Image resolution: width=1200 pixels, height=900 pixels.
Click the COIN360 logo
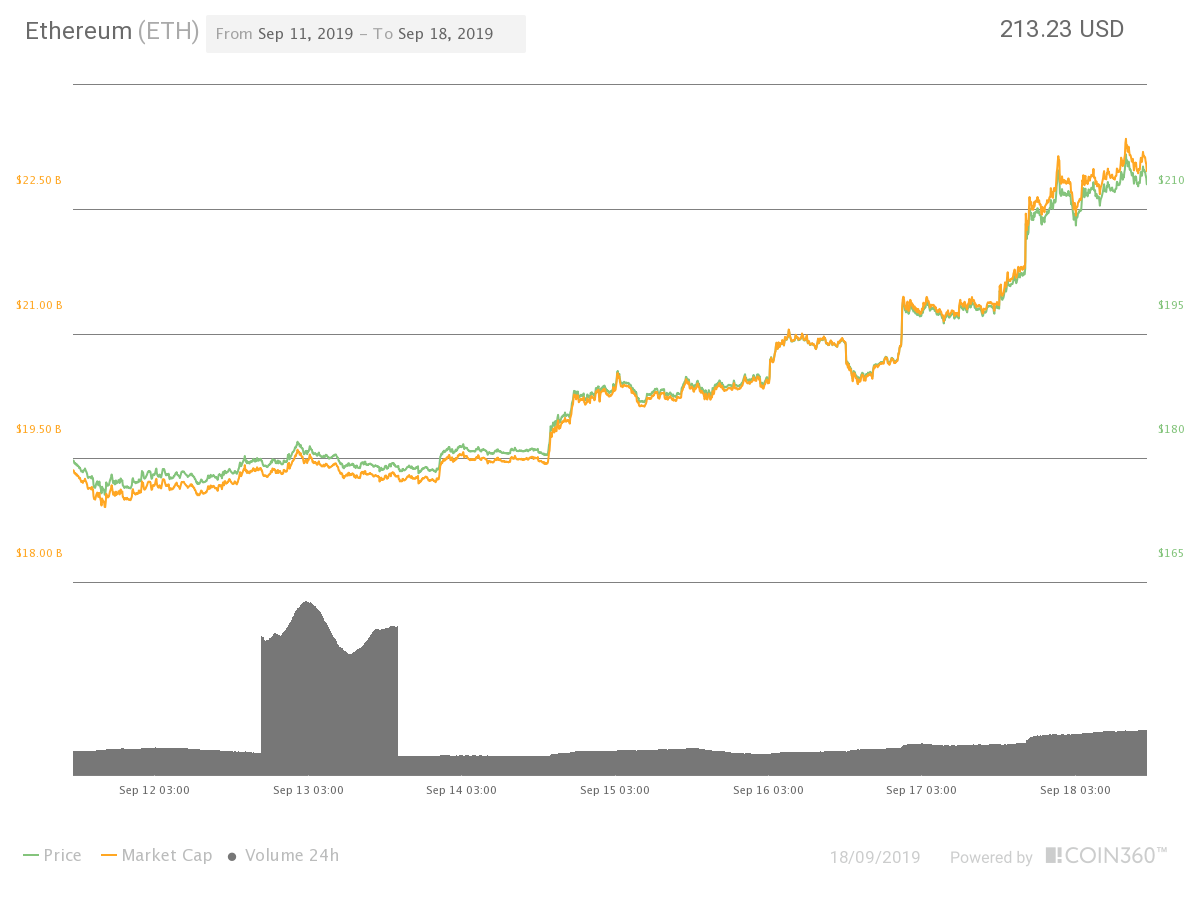click(x=1106, y=855)
